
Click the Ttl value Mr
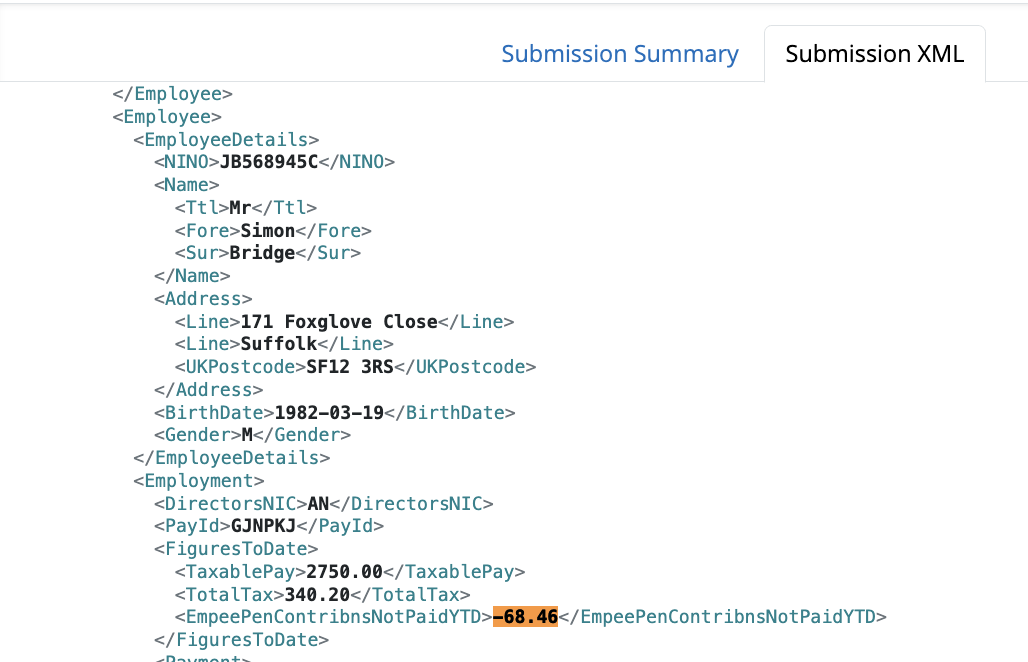pyautogui.click(x=237, y=207)
